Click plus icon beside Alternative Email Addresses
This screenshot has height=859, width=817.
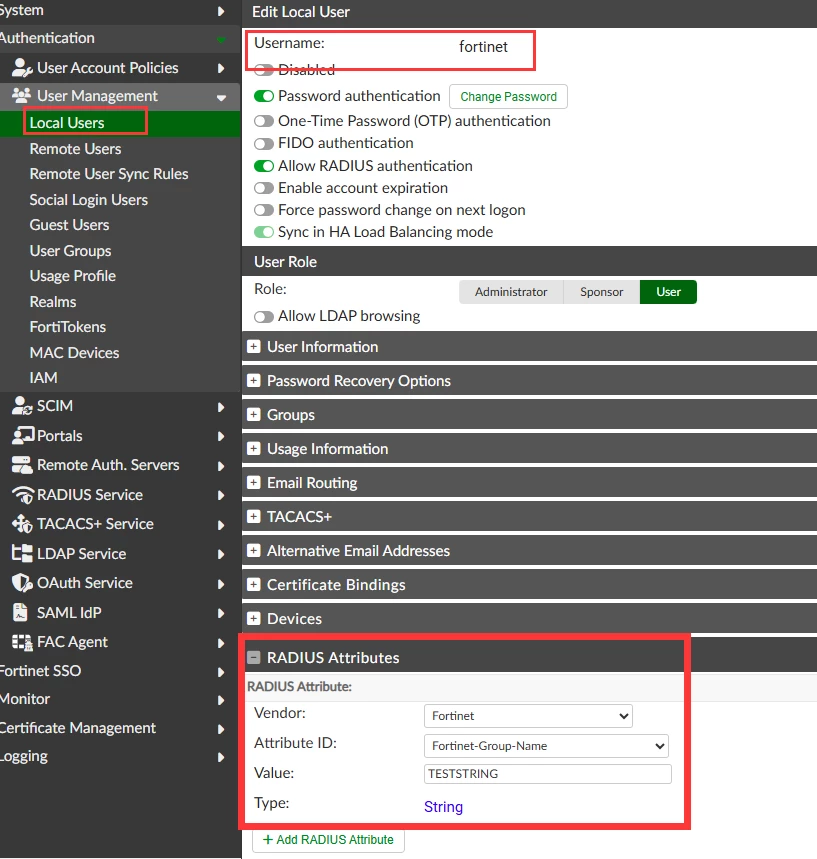point(253,550)
